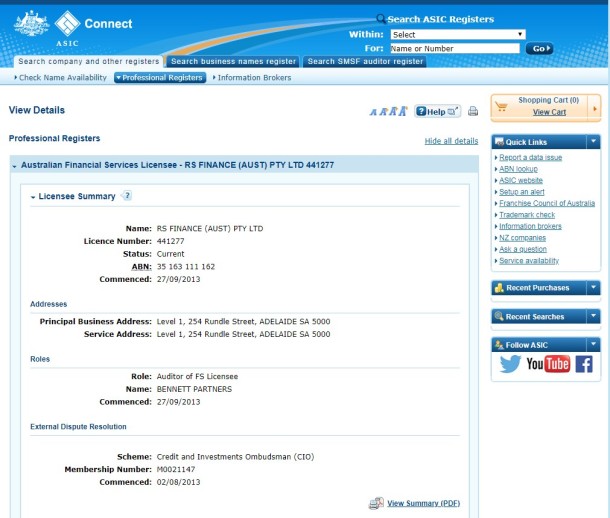Select the second font size icon
Image resolution: width=610 pixels, height=518 pixels.
383,112
